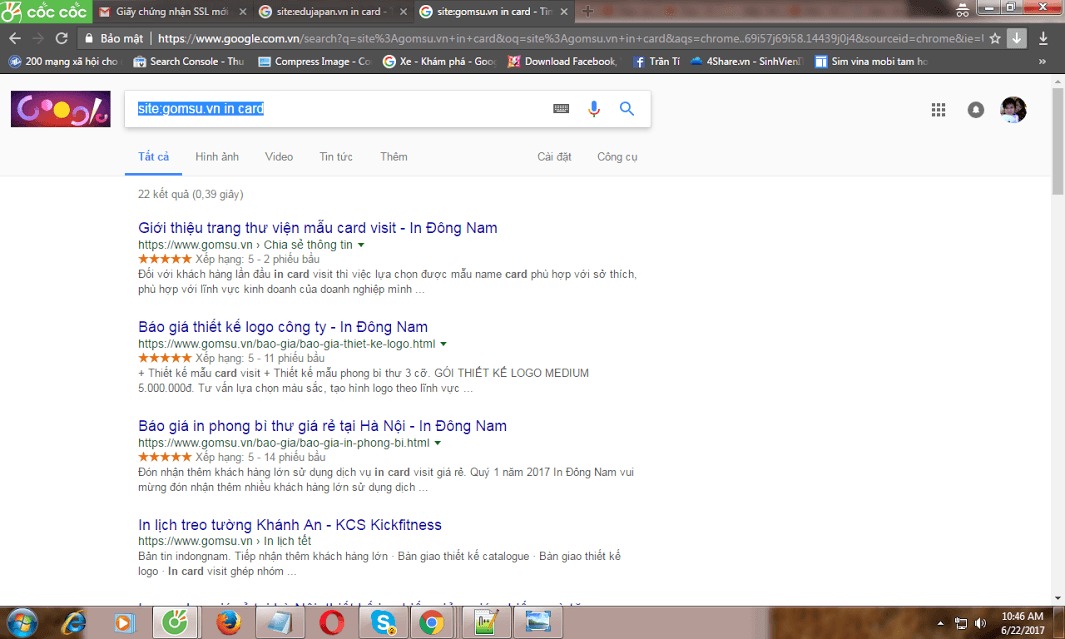
Task: Open the network icon in system tray
Action: pos(961,623)
